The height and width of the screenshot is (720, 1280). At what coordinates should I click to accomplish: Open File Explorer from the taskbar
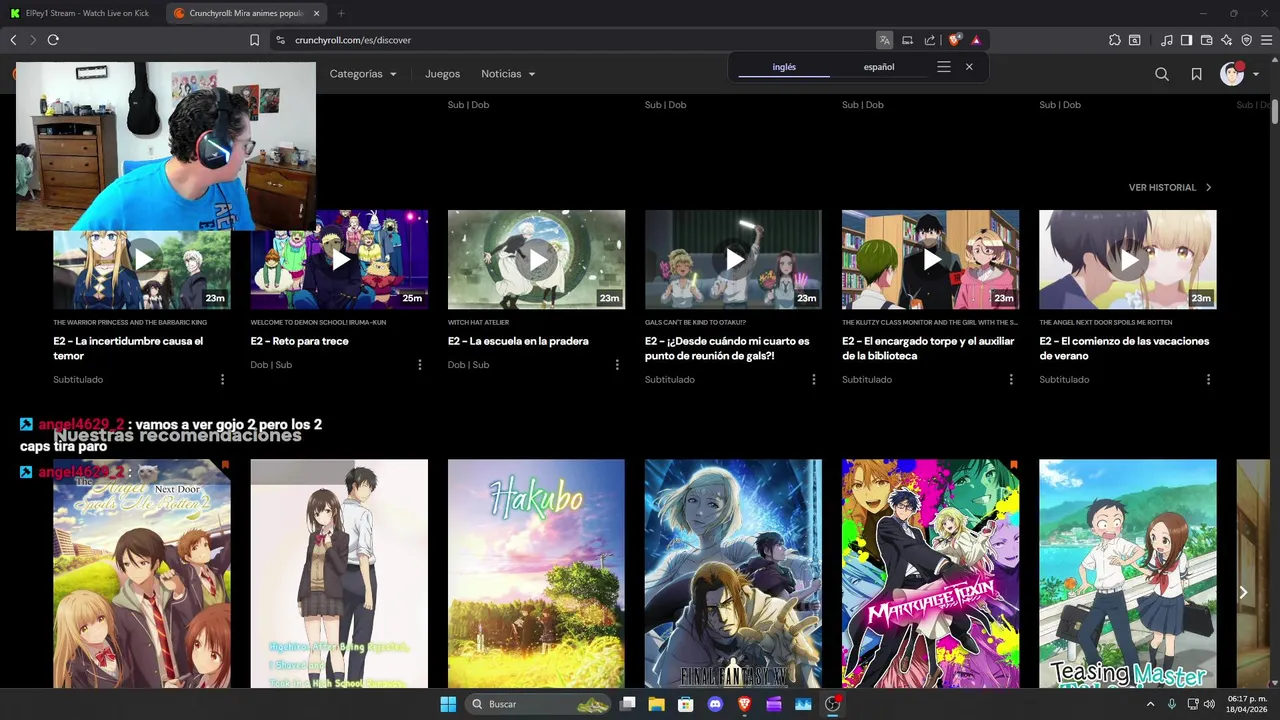656,704
